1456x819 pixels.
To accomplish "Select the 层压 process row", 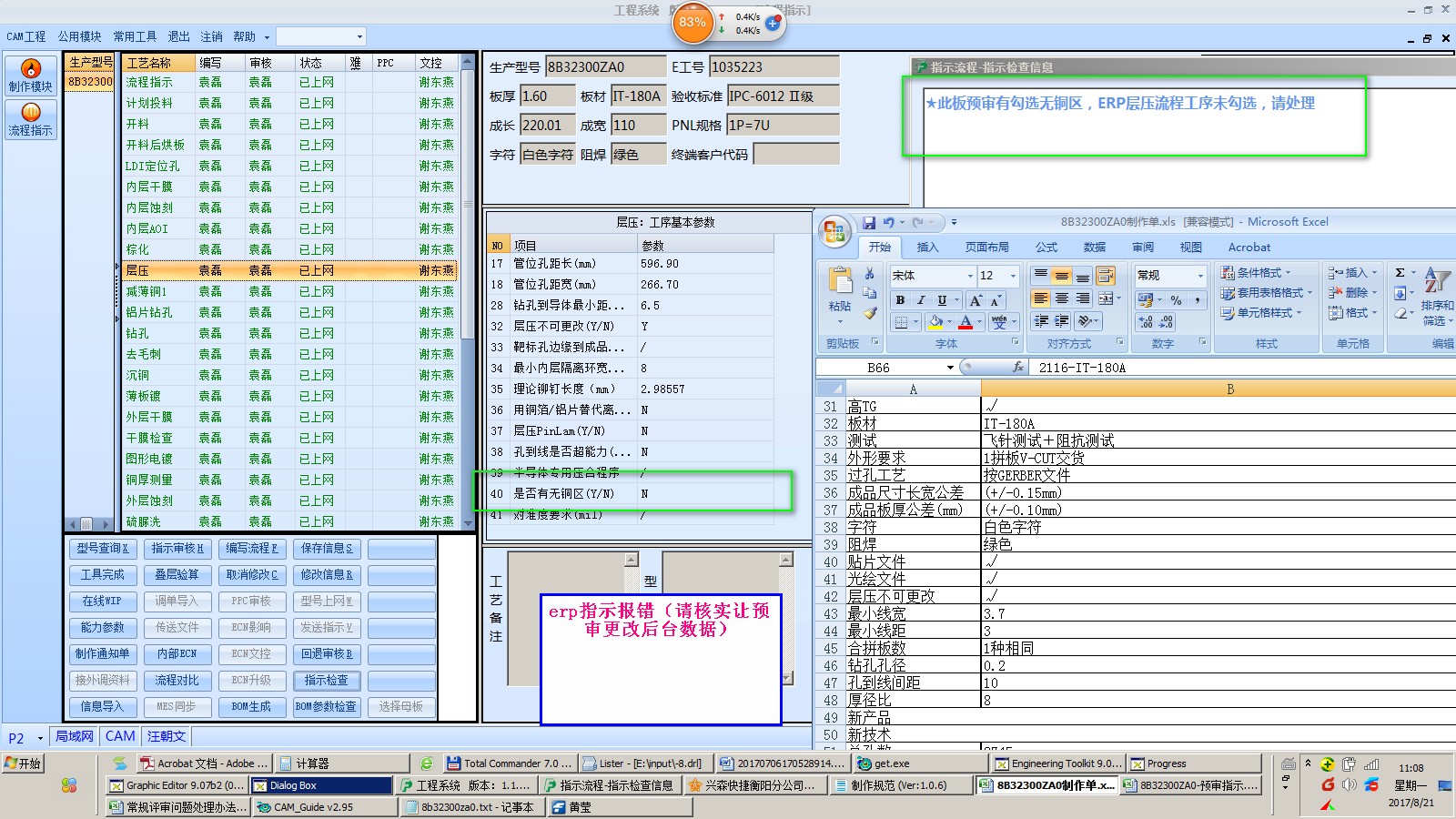I will tap(289, 270).
